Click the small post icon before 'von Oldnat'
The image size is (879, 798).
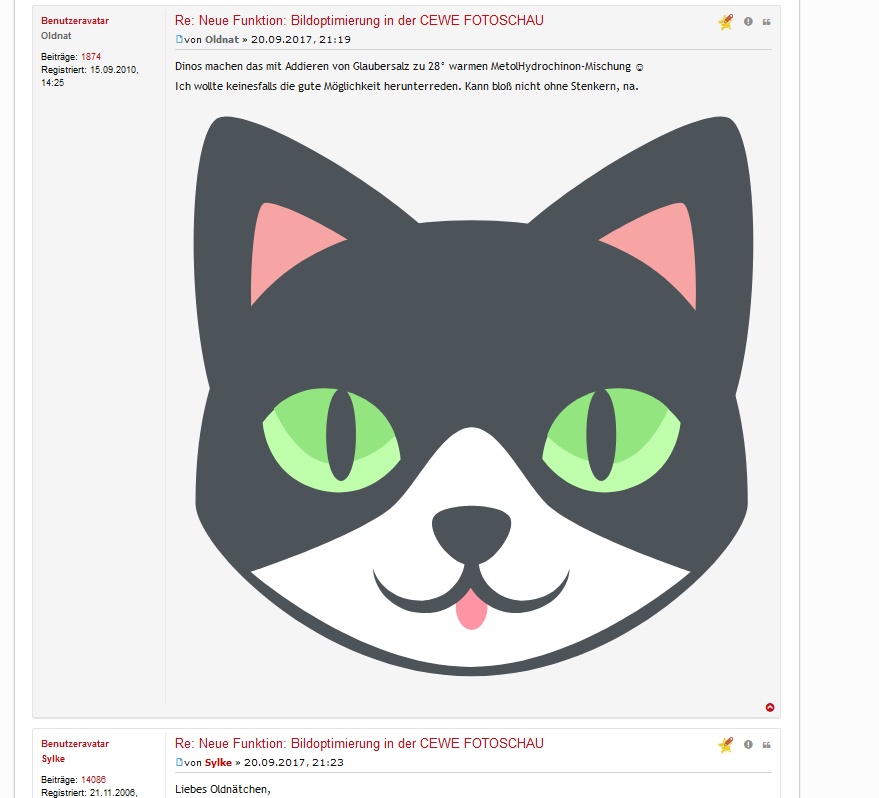(179, 39)
